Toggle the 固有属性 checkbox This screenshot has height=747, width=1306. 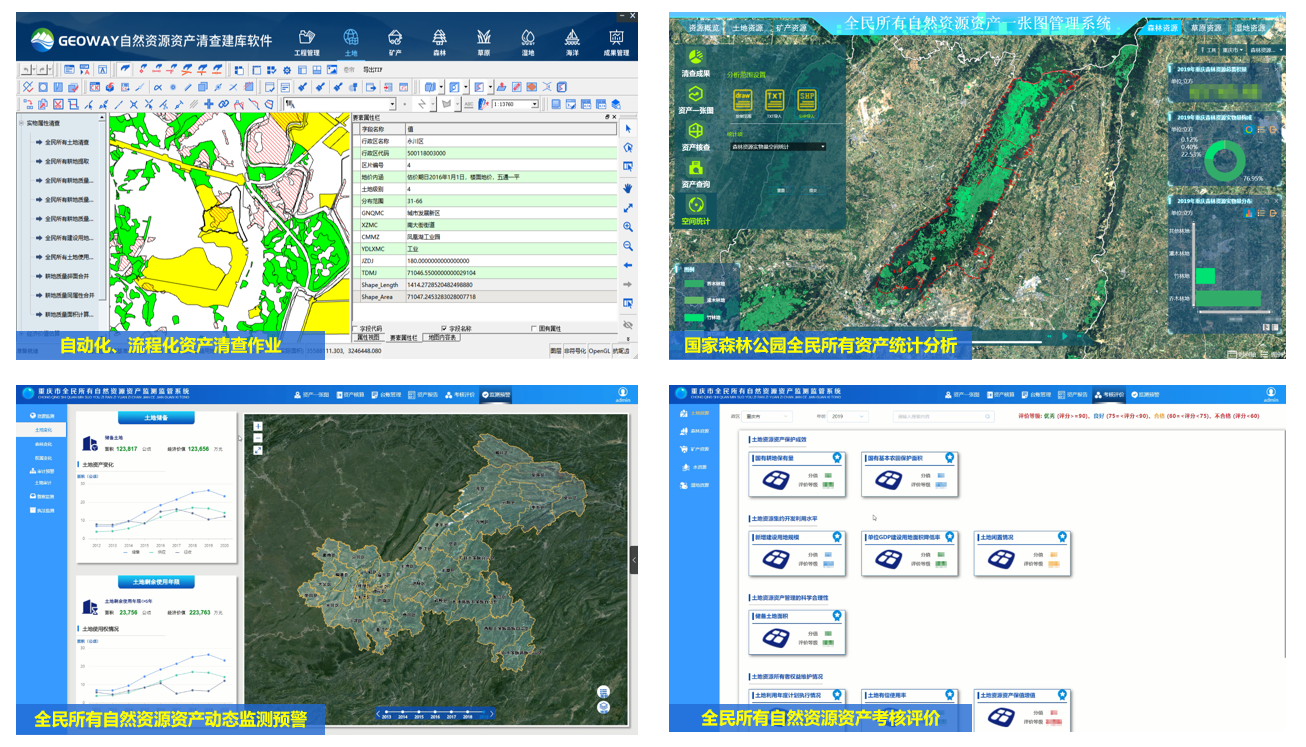(534, 327)
